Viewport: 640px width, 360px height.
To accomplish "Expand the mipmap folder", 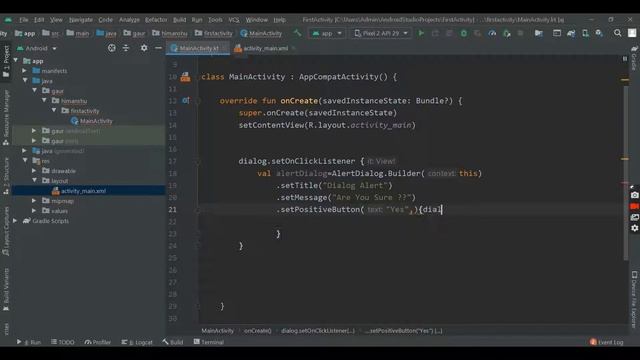I will coord(34,200).
